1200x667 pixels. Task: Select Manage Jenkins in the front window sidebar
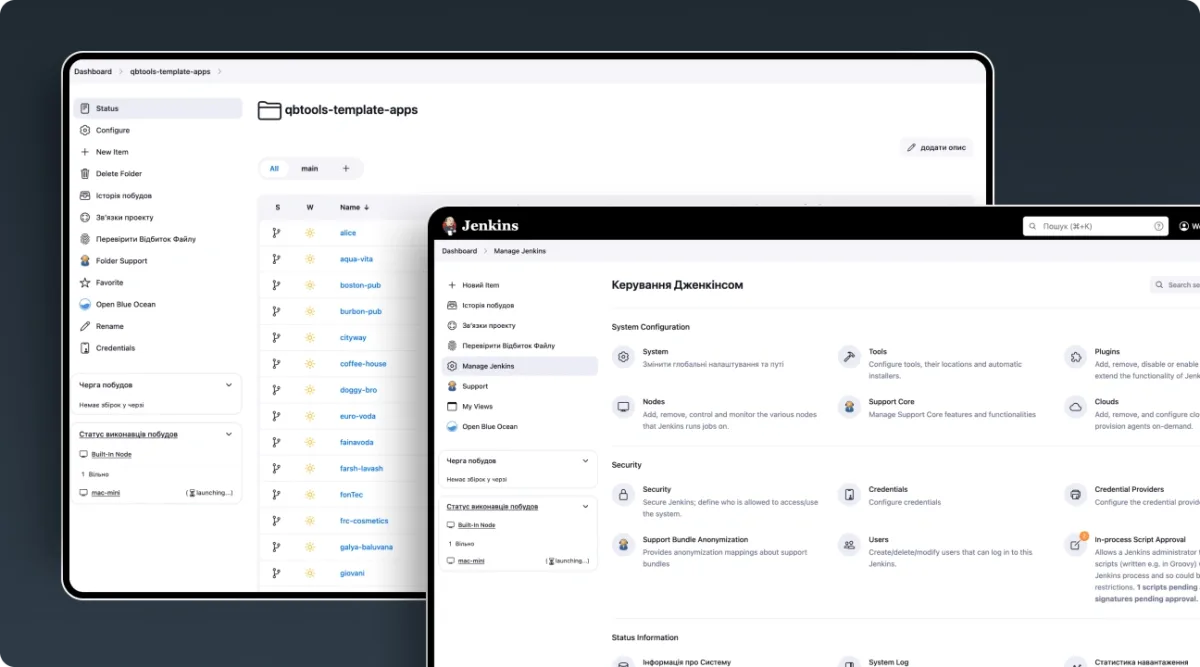520,366
